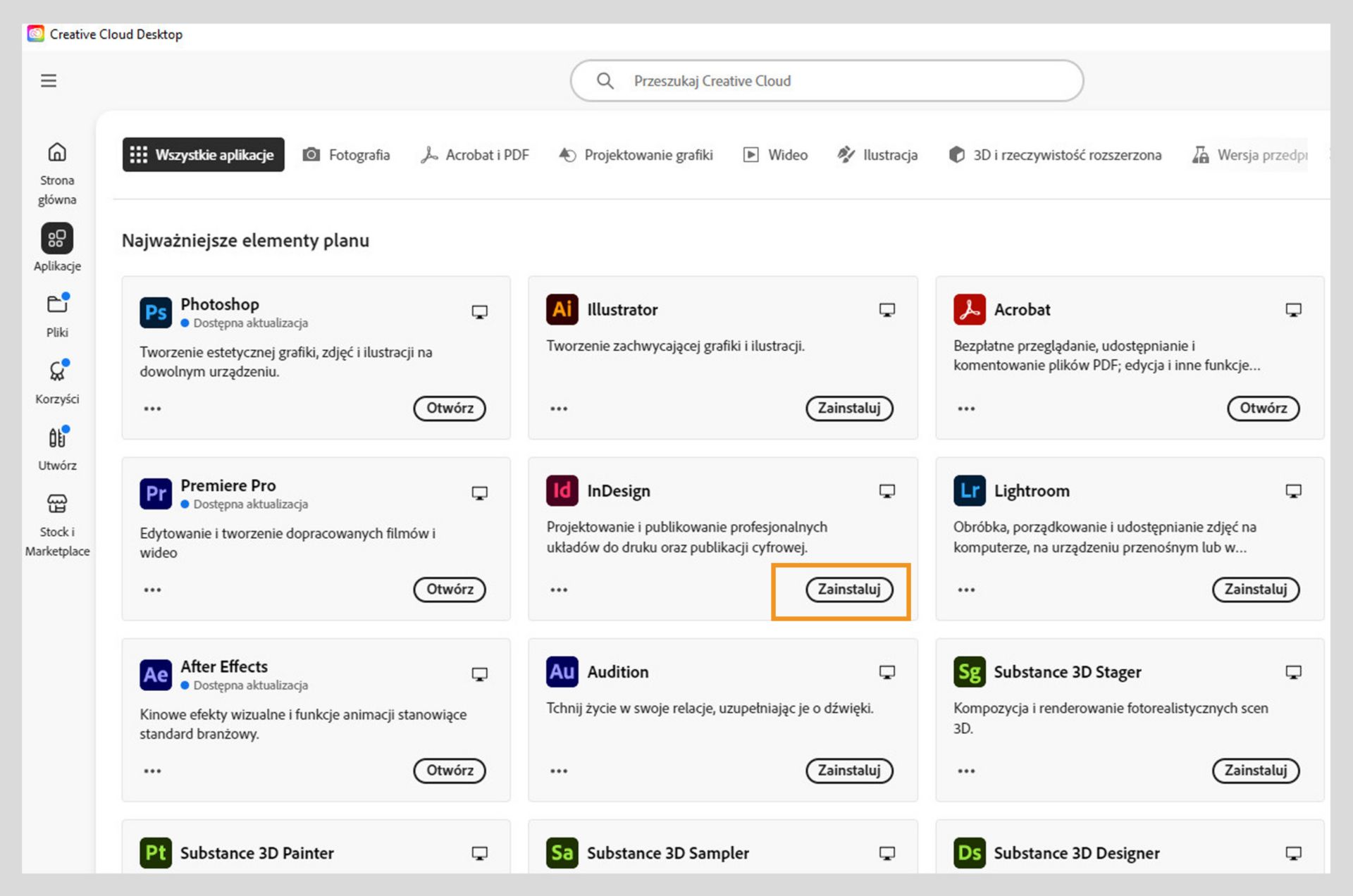Expand more options on Photoshop card
Screen dimensions: 1353x896
pos(152,409)
